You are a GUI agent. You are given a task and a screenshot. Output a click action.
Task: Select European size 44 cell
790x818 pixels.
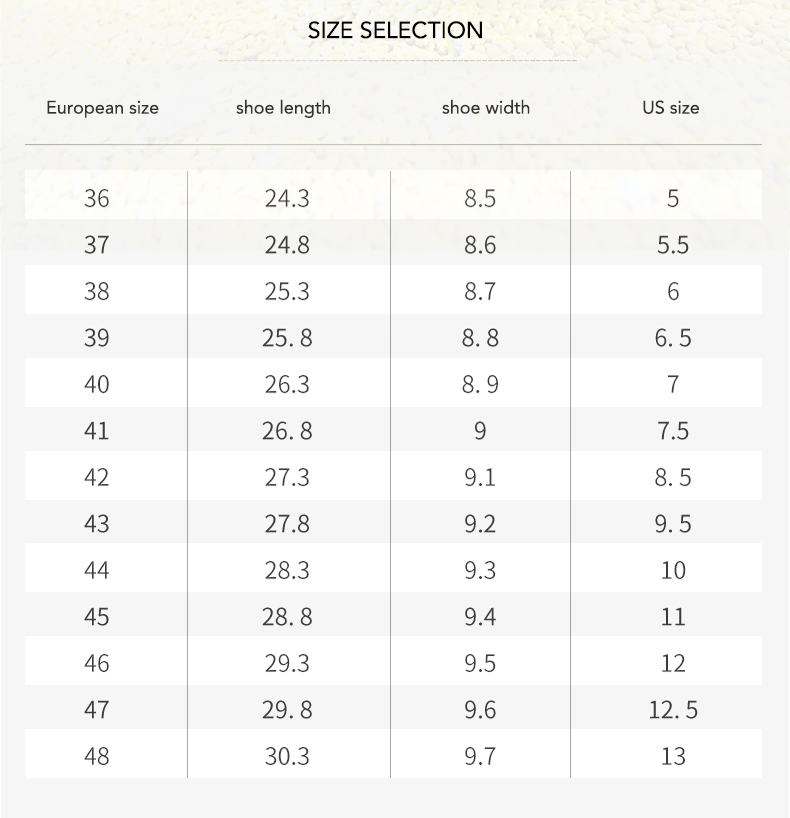click(97, 570)
